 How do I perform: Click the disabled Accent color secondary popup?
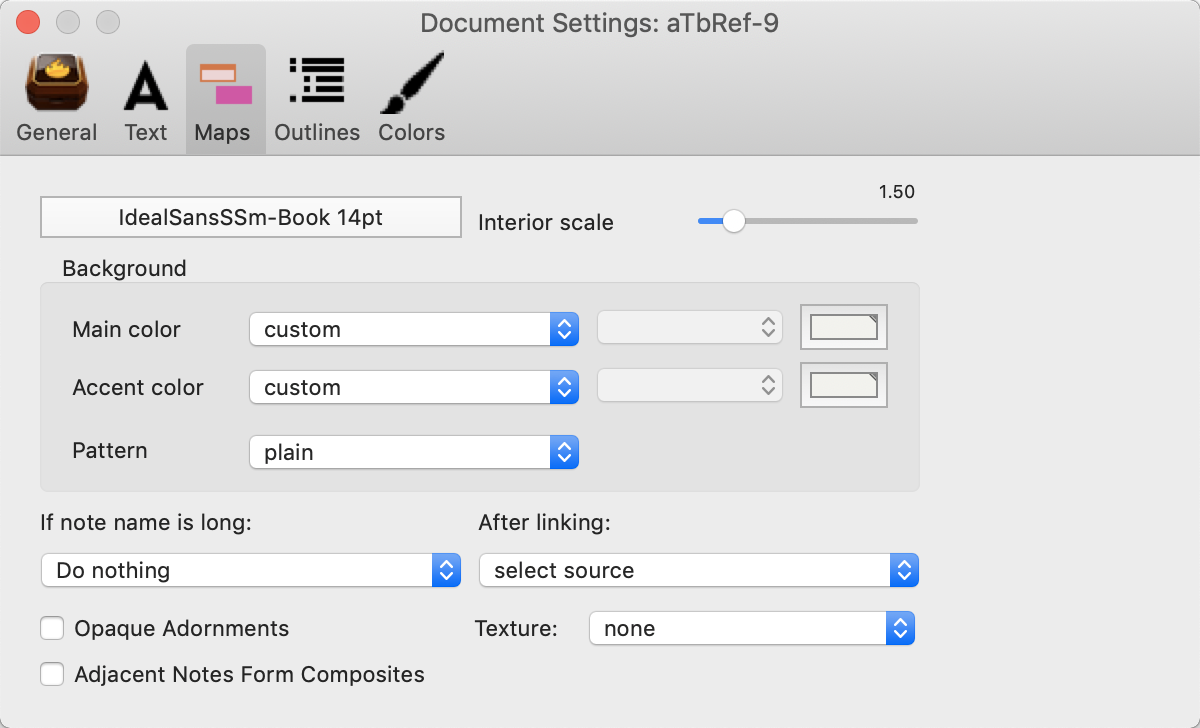[x=689, y=385]
